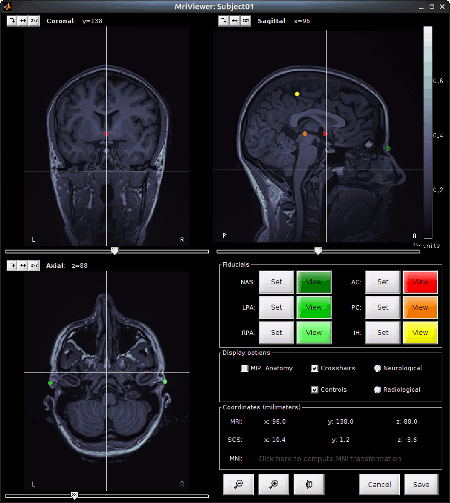Click the colorbar beside the Sagittal view
The height and width of the screenshot is (503, 450).
(428, 132)
